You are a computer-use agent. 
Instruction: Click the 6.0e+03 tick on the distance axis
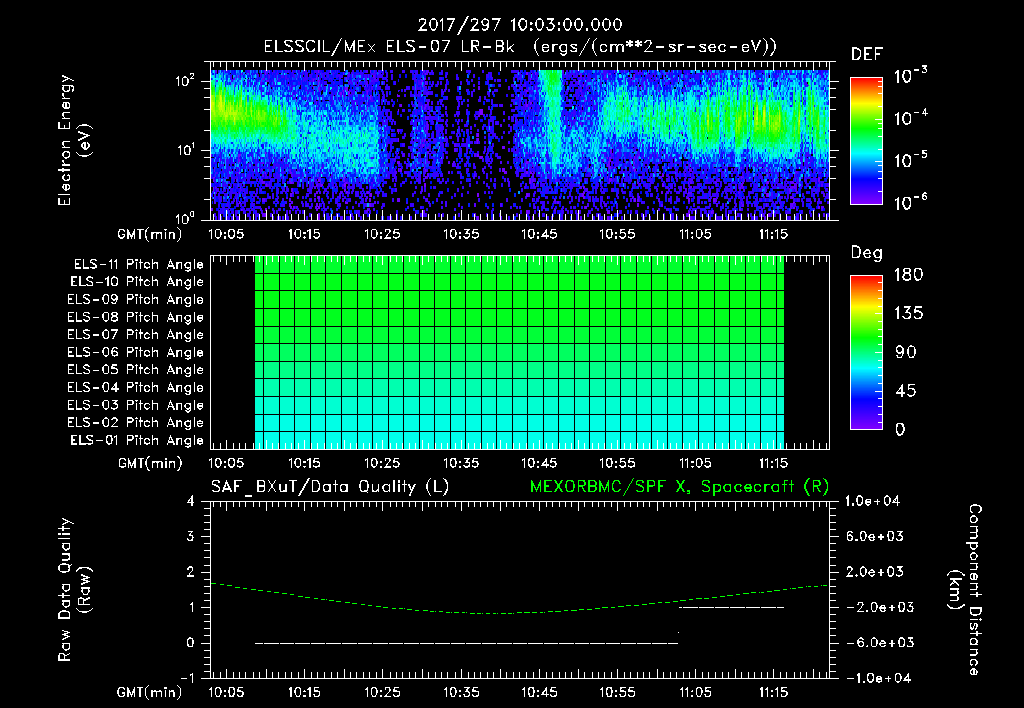pos(876,536)
